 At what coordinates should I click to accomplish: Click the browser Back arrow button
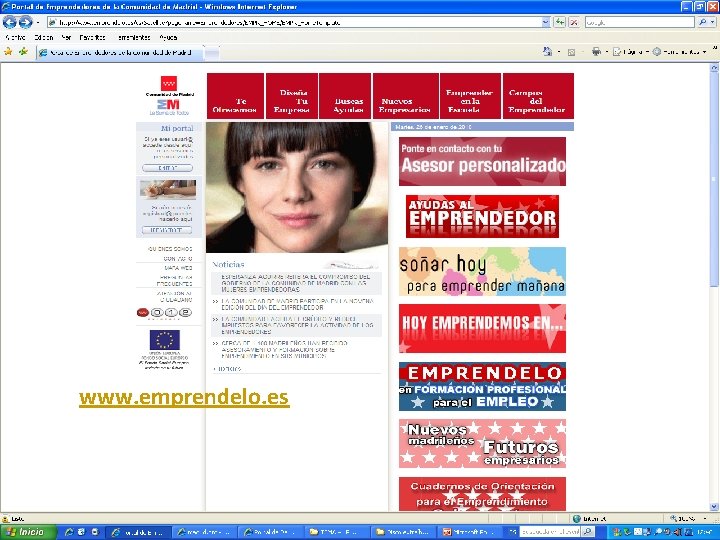click(9, 22)
